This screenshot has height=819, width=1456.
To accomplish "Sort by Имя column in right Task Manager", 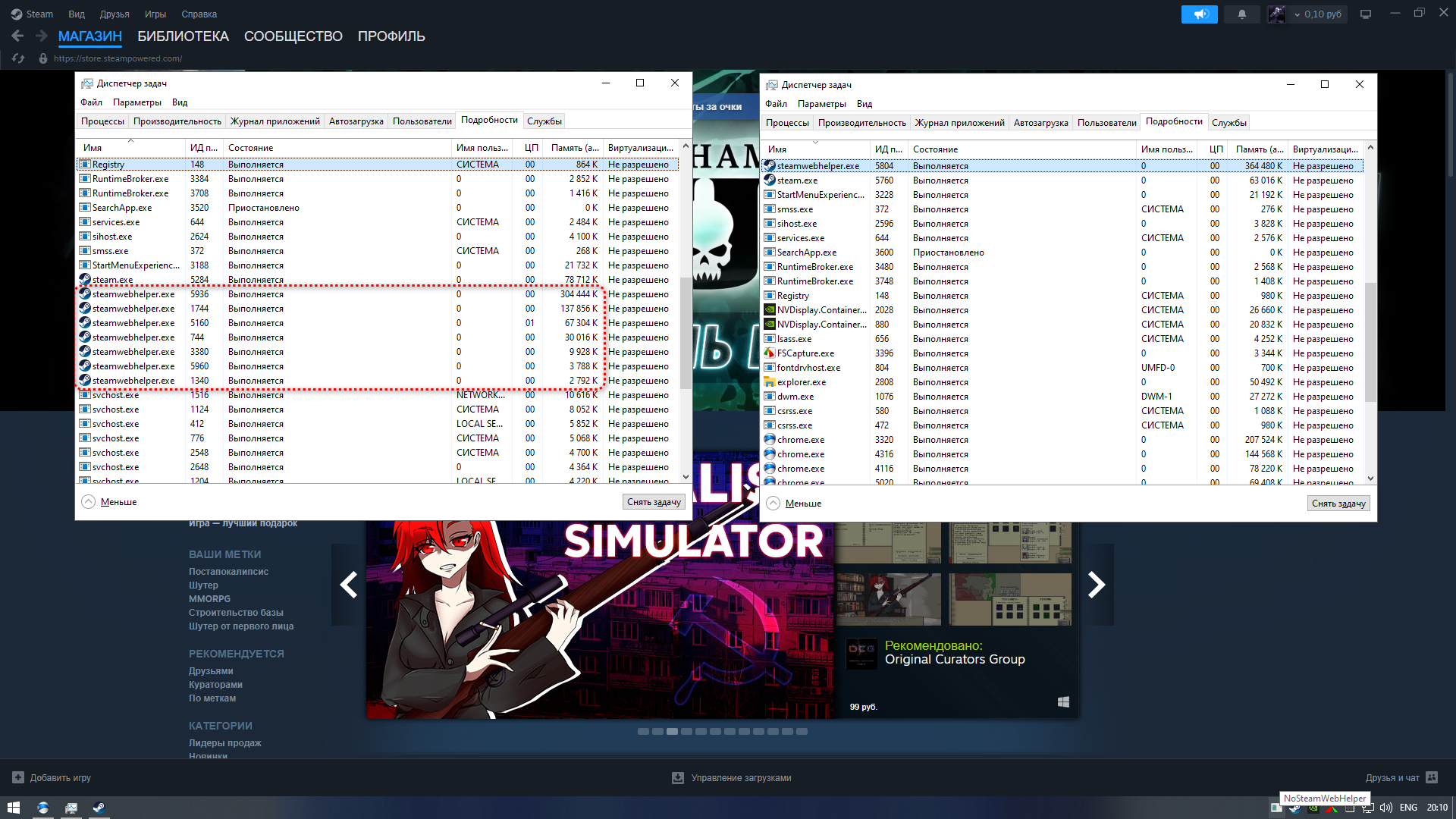I will (815, 149).
